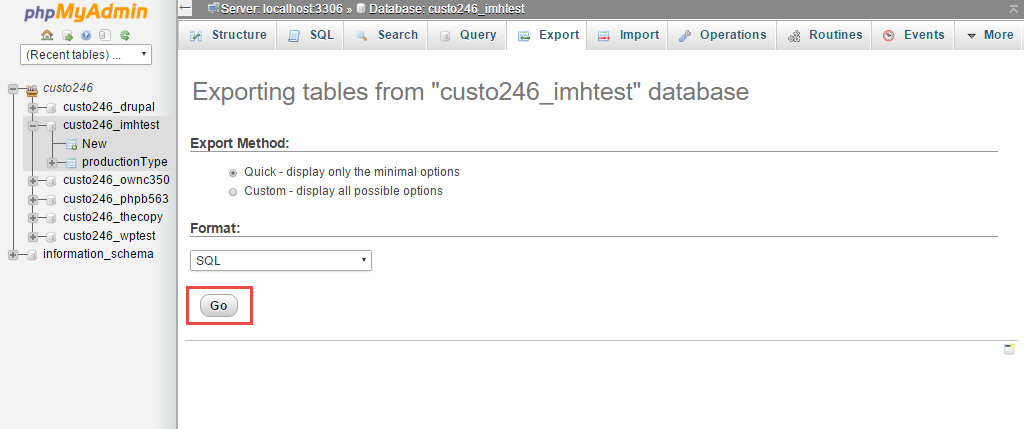The width and height of the screenshot is (1024, 429).
Task: Switch to the Import tab
Action: (x=628, y=35)
